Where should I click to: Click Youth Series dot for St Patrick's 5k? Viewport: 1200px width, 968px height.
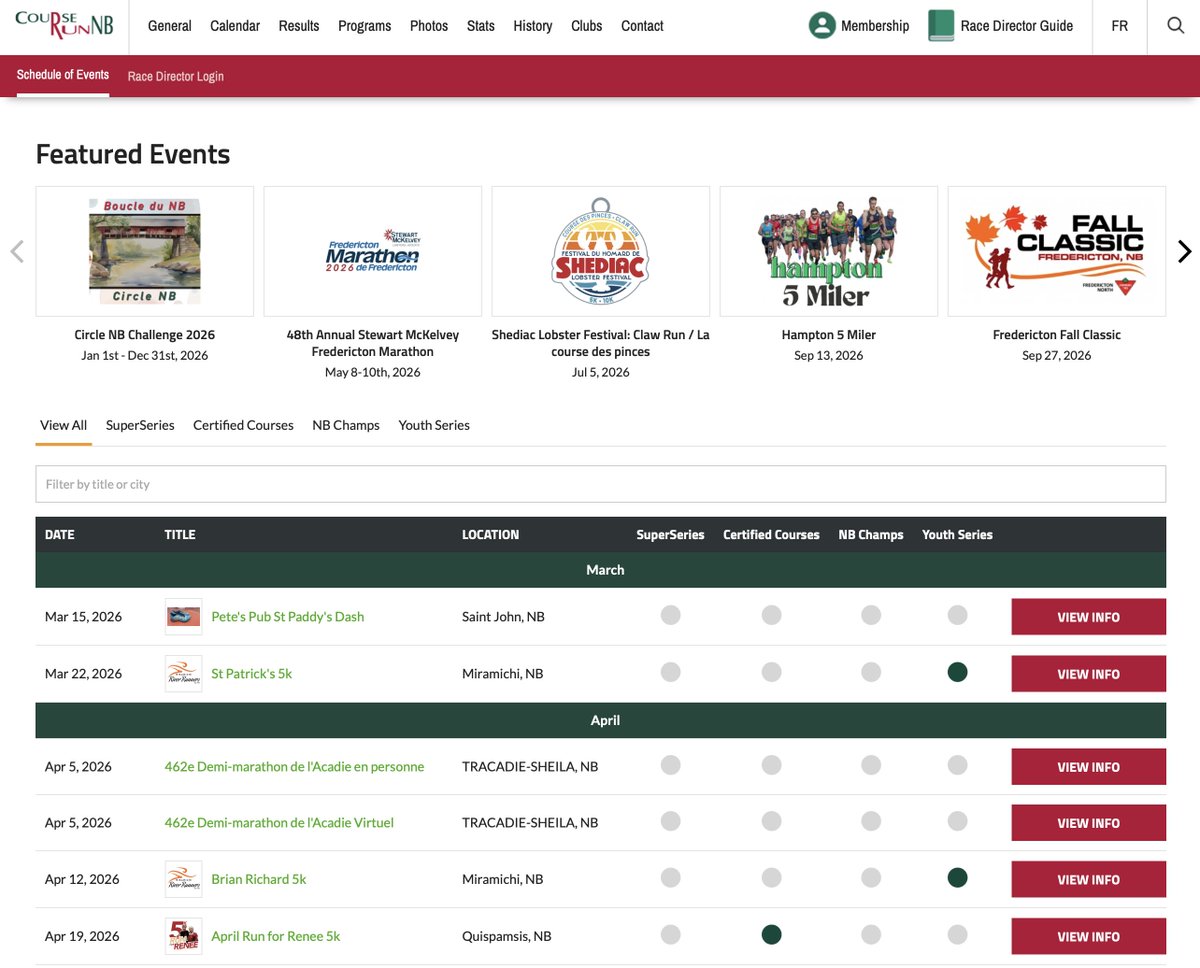957,673
